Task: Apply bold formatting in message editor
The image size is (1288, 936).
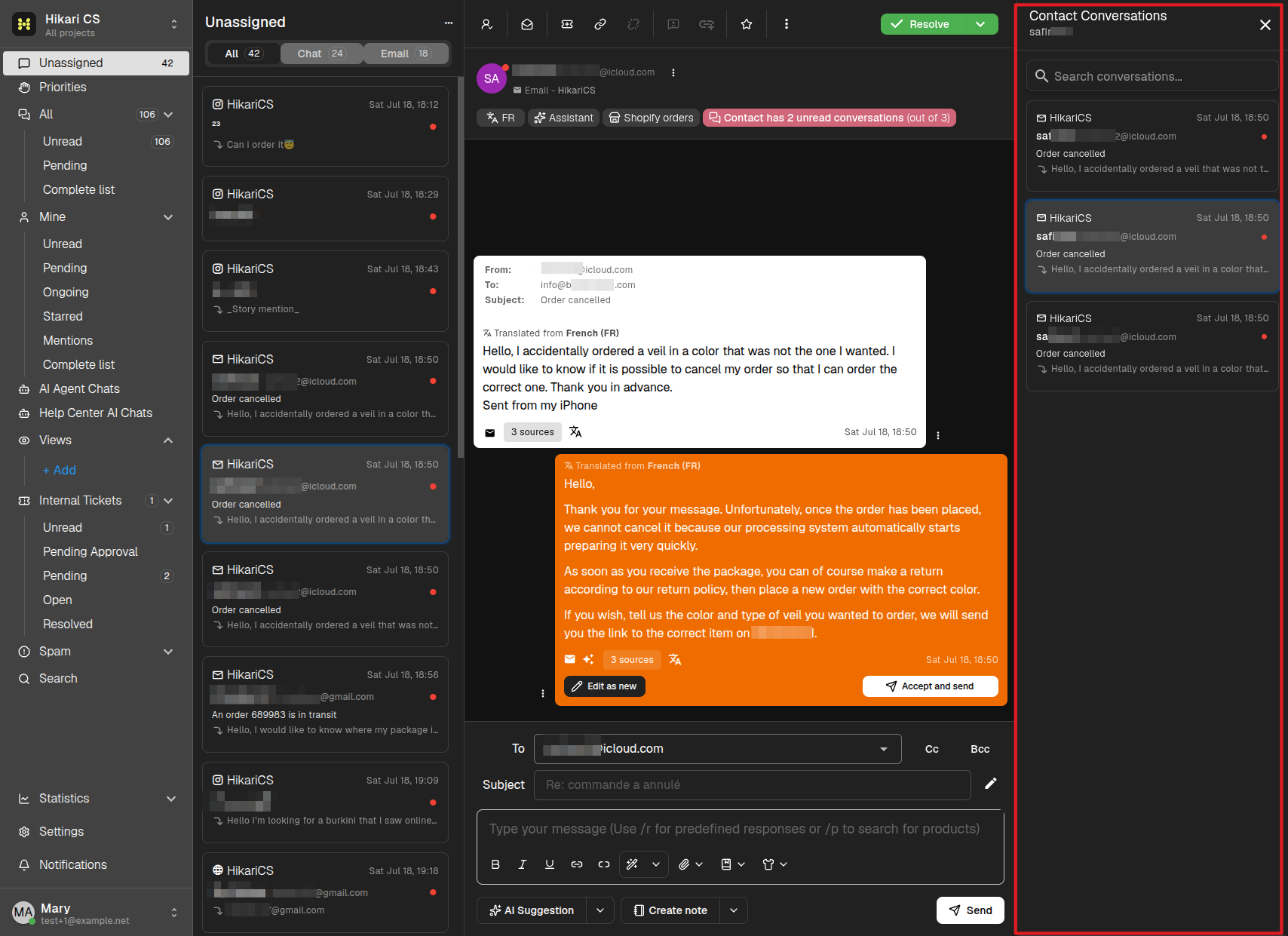Action: tap(495, 864)
